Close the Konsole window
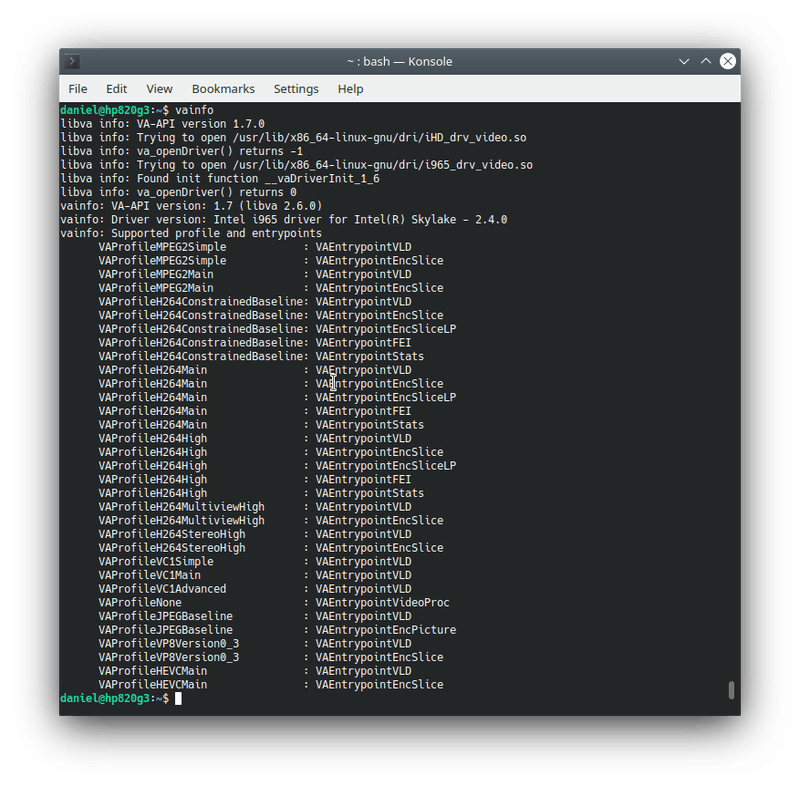This screenshot has height=786, width=800. tap(728, 61)
